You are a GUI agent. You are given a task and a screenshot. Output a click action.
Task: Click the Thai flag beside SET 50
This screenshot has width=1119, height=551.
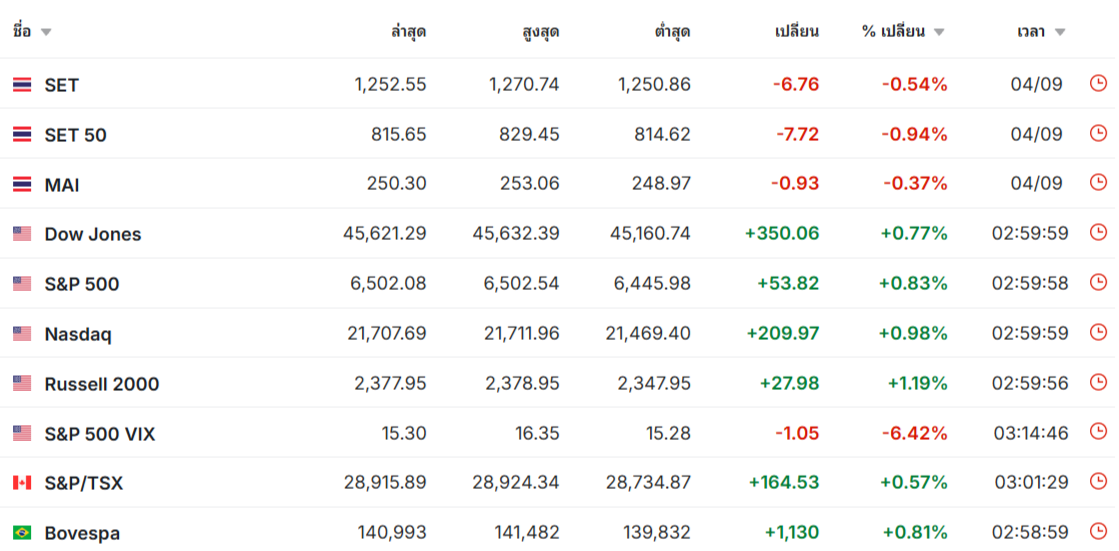pos(22,135)
